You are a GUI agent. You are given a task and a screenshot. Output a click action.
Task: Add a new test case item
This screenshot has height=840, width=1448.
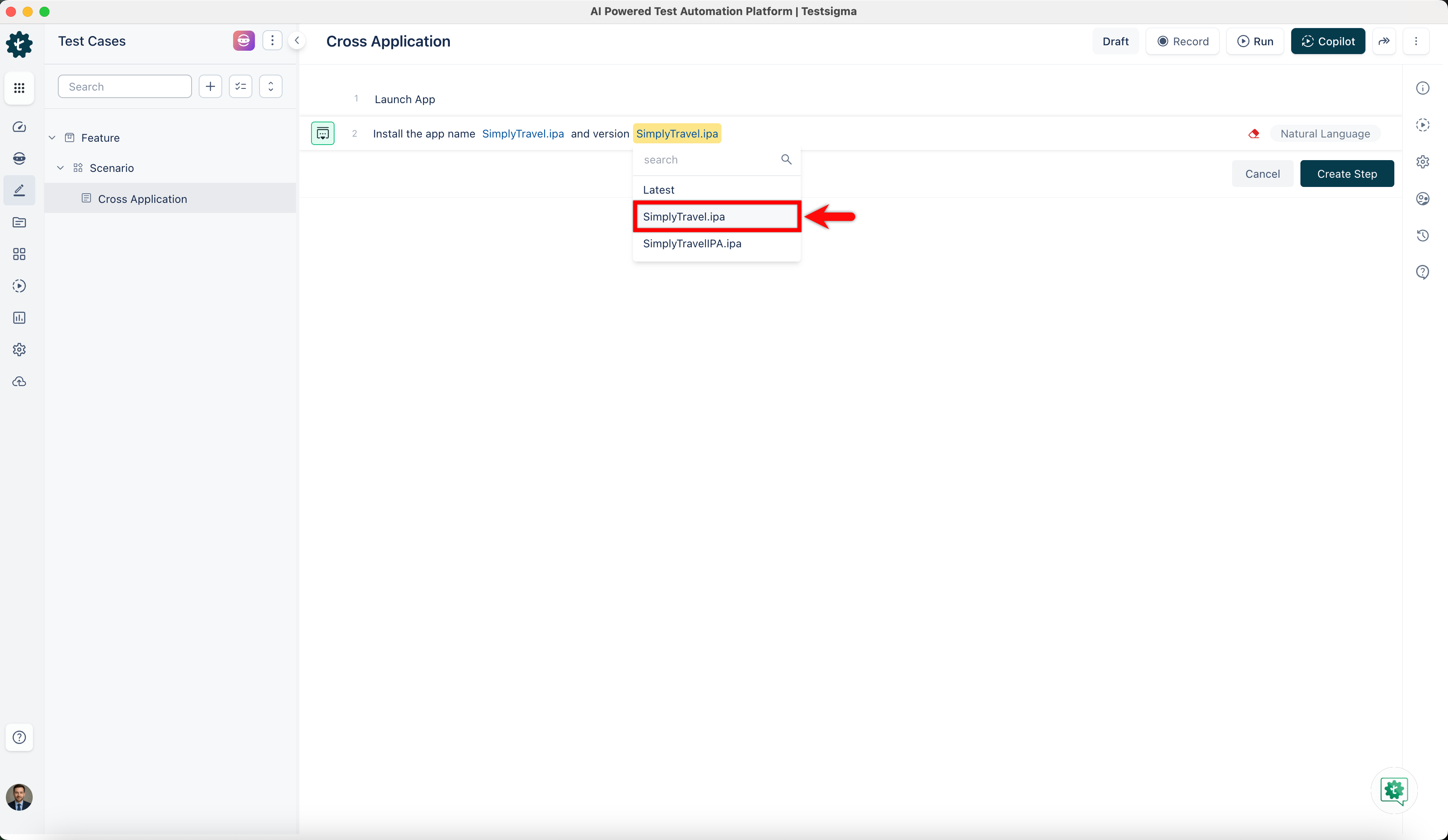pyautogui.click(x=210, y=86)
